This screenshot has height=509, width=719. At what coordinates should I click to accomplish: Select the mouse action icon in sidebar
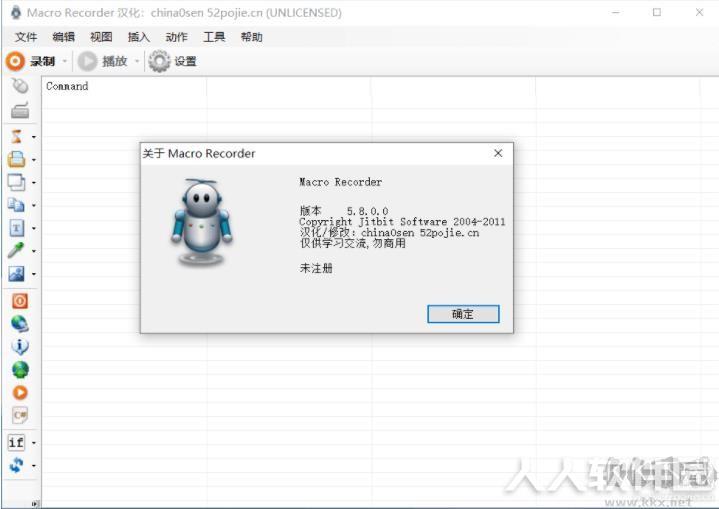click(x=19, y=86)
